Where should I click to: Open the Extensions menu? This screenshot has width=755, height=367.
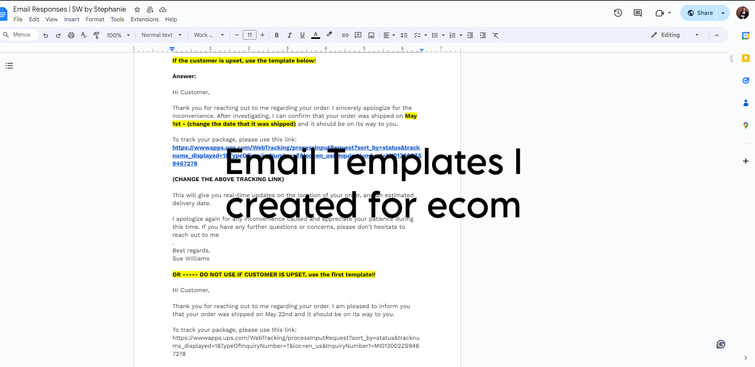[144, 20]
